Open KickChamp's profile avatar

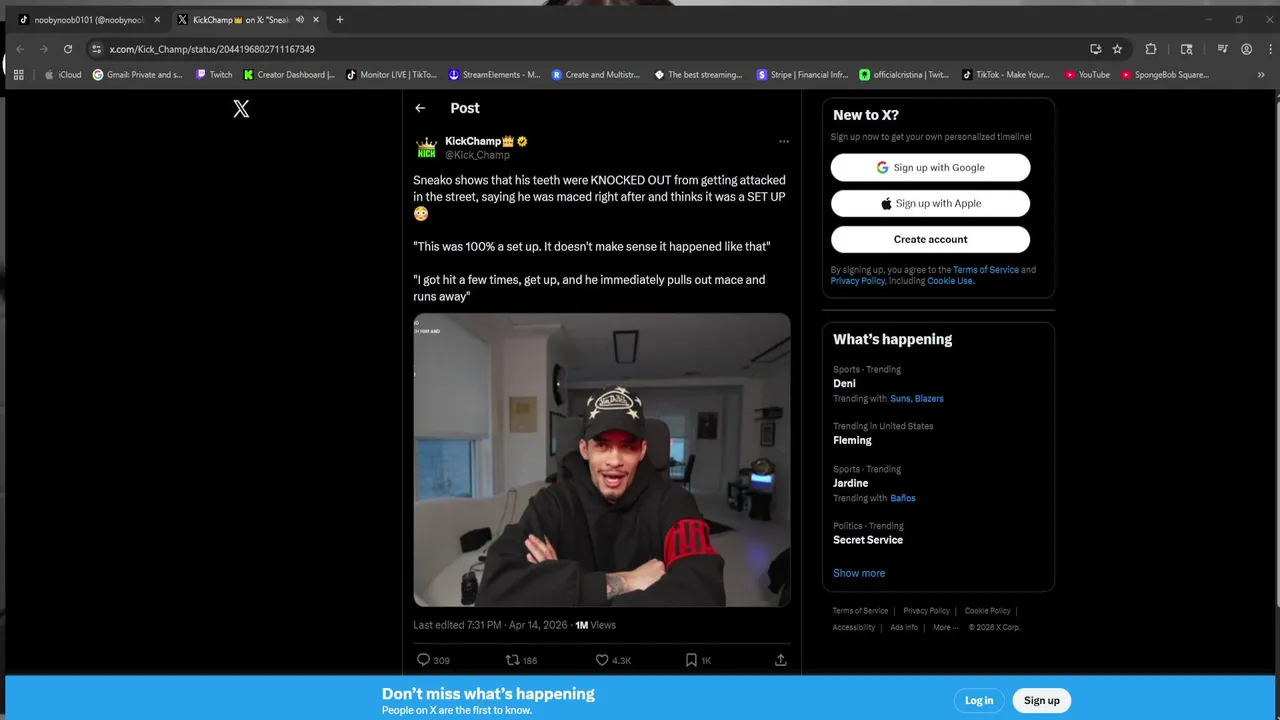pyautogui.click(x=427, y=148)
